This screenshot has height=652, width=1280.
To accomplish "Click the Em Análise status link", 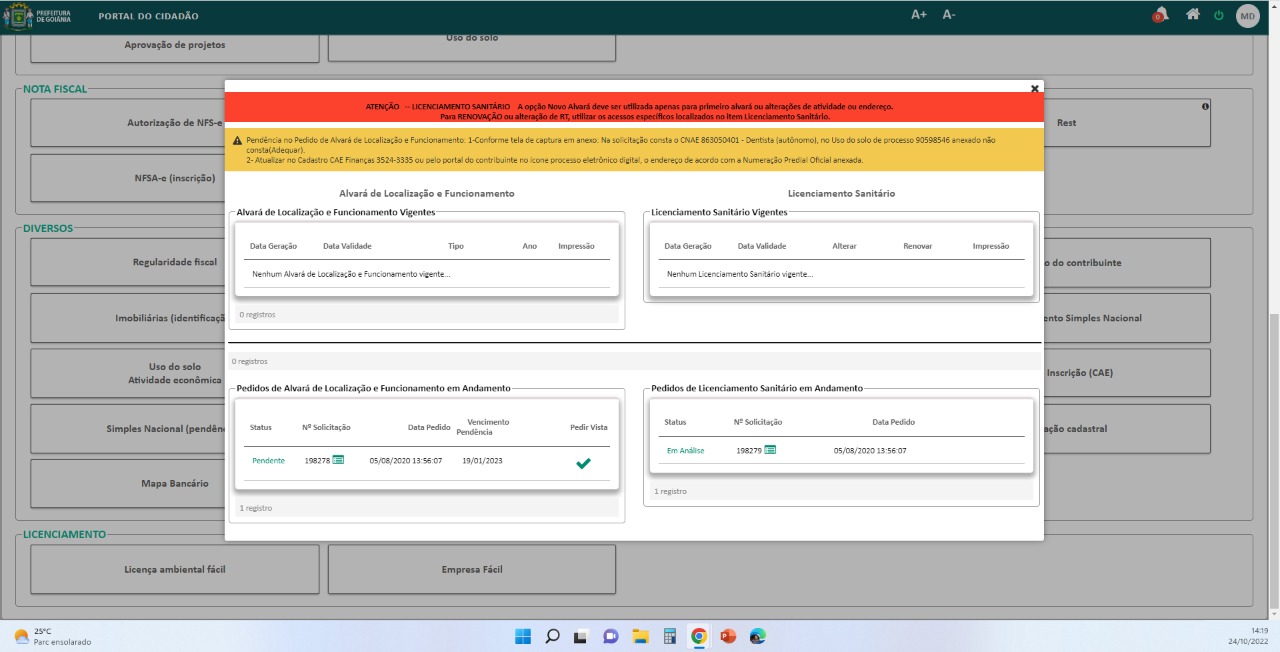I will (x=685, y=451).
